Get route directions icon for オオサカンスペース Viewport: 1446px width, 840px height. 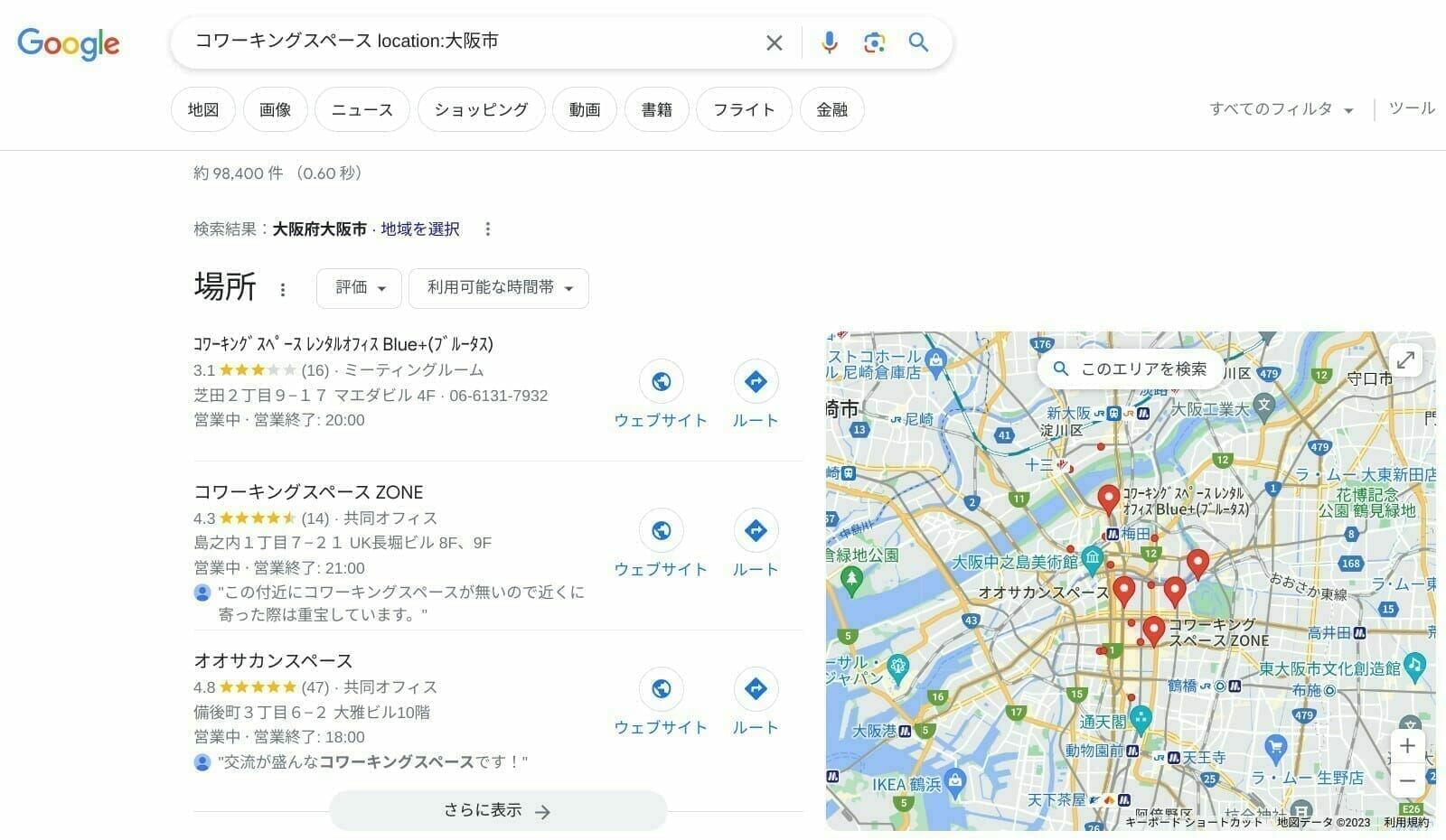(x=756, y=688)
